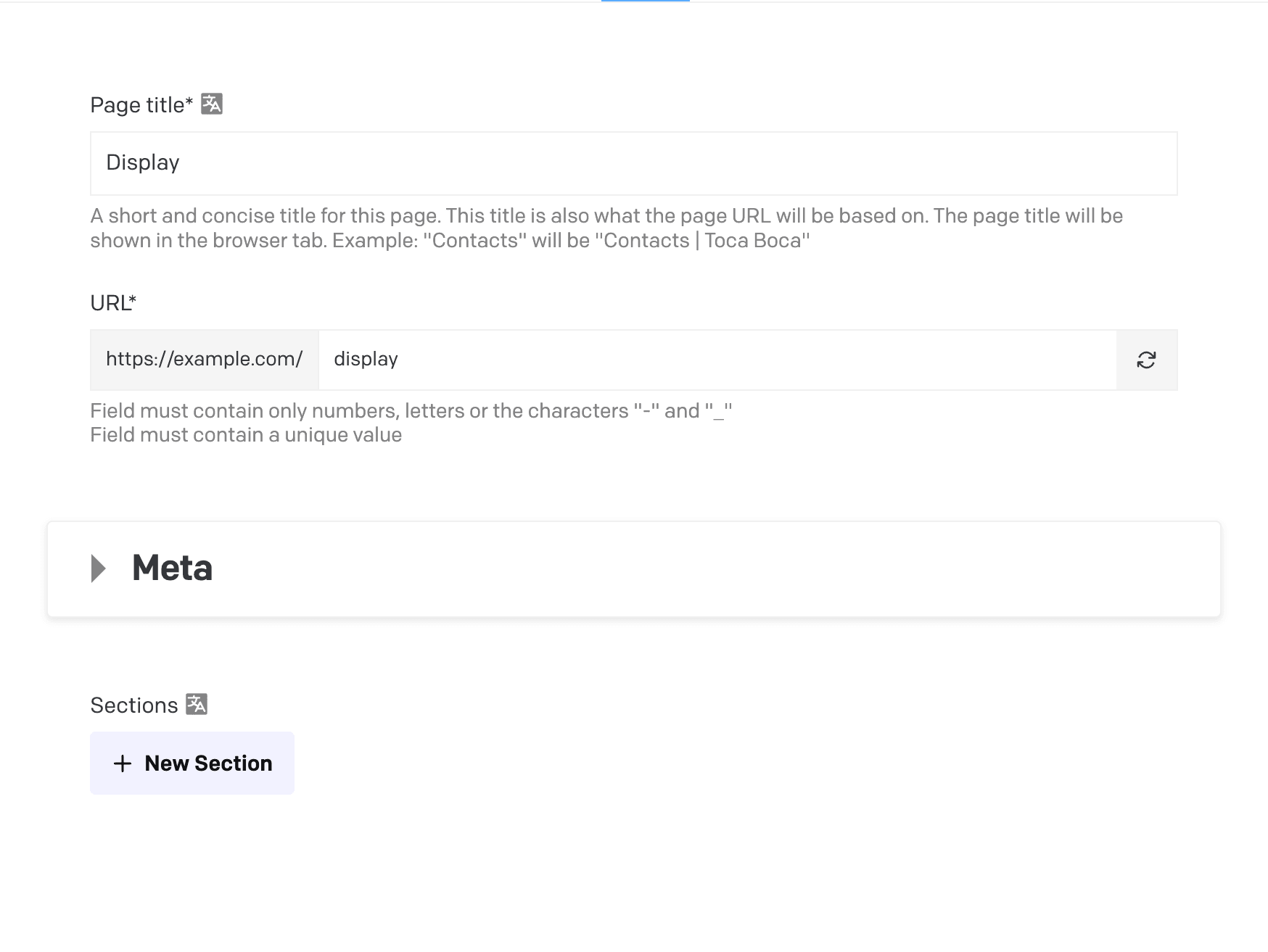Click the translate icon beside Page title

(212, 104)
